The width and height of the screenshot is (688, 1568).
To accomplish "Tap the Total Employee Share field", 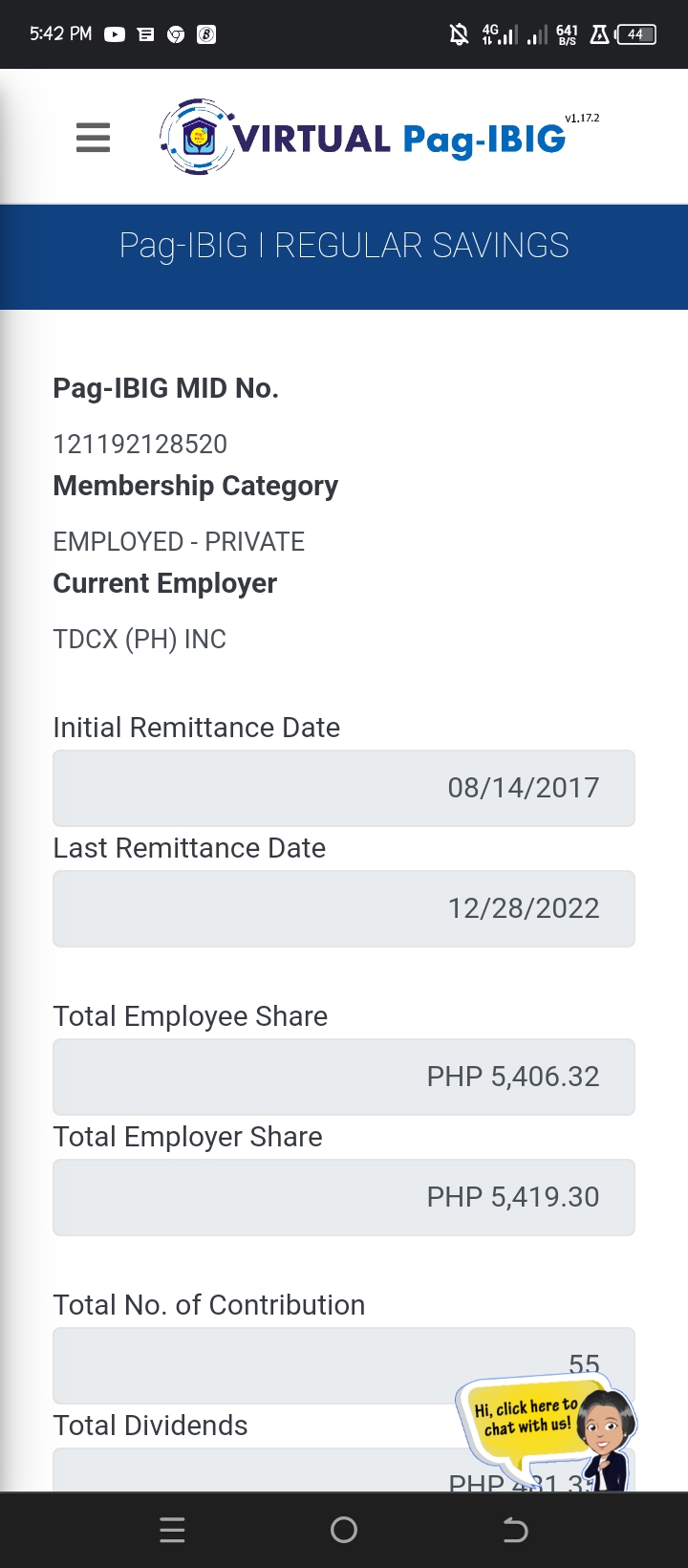I will (x=344, y=1077).
